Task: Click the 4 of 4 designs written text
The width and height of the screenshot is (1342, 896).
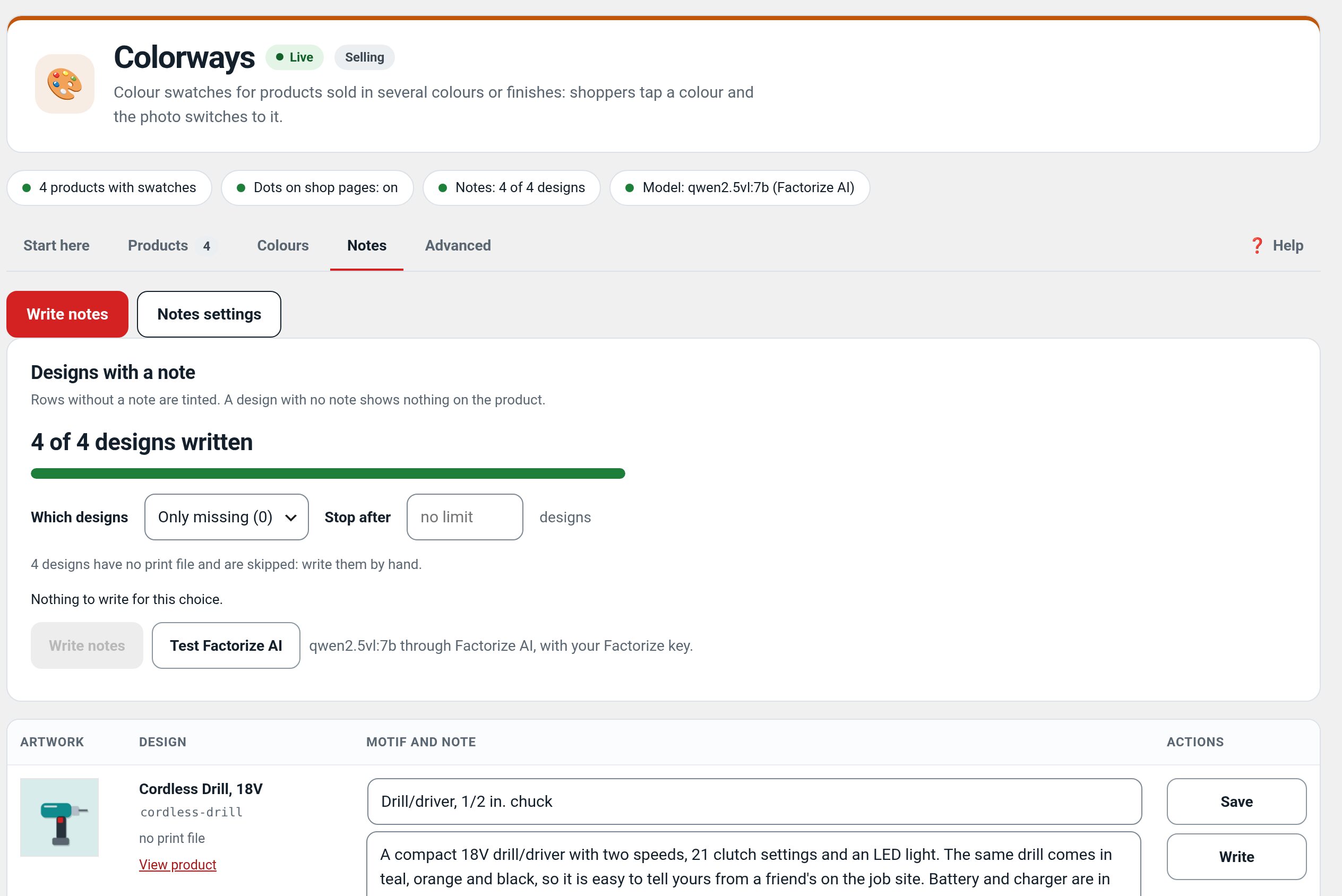Action: [x=142, y=442]
